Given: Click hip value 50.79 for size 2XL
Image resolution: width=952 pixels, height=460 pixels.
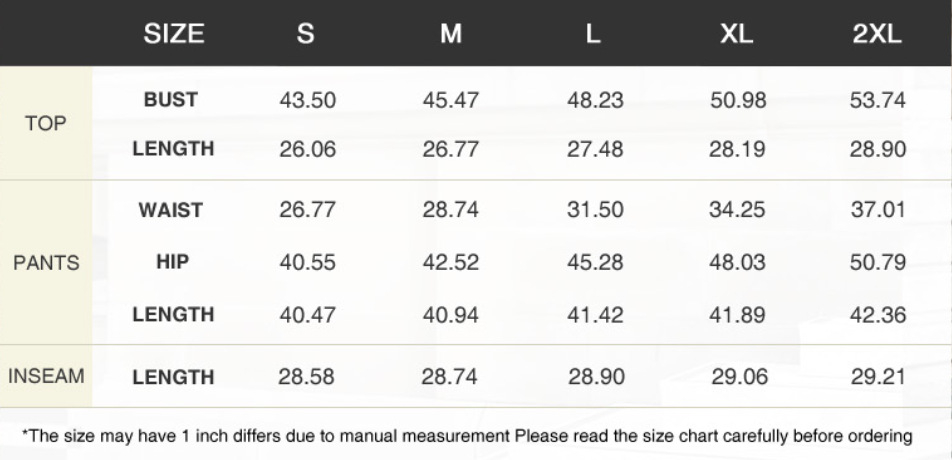Looking at the screenshot, I should [x=878, y=263].
